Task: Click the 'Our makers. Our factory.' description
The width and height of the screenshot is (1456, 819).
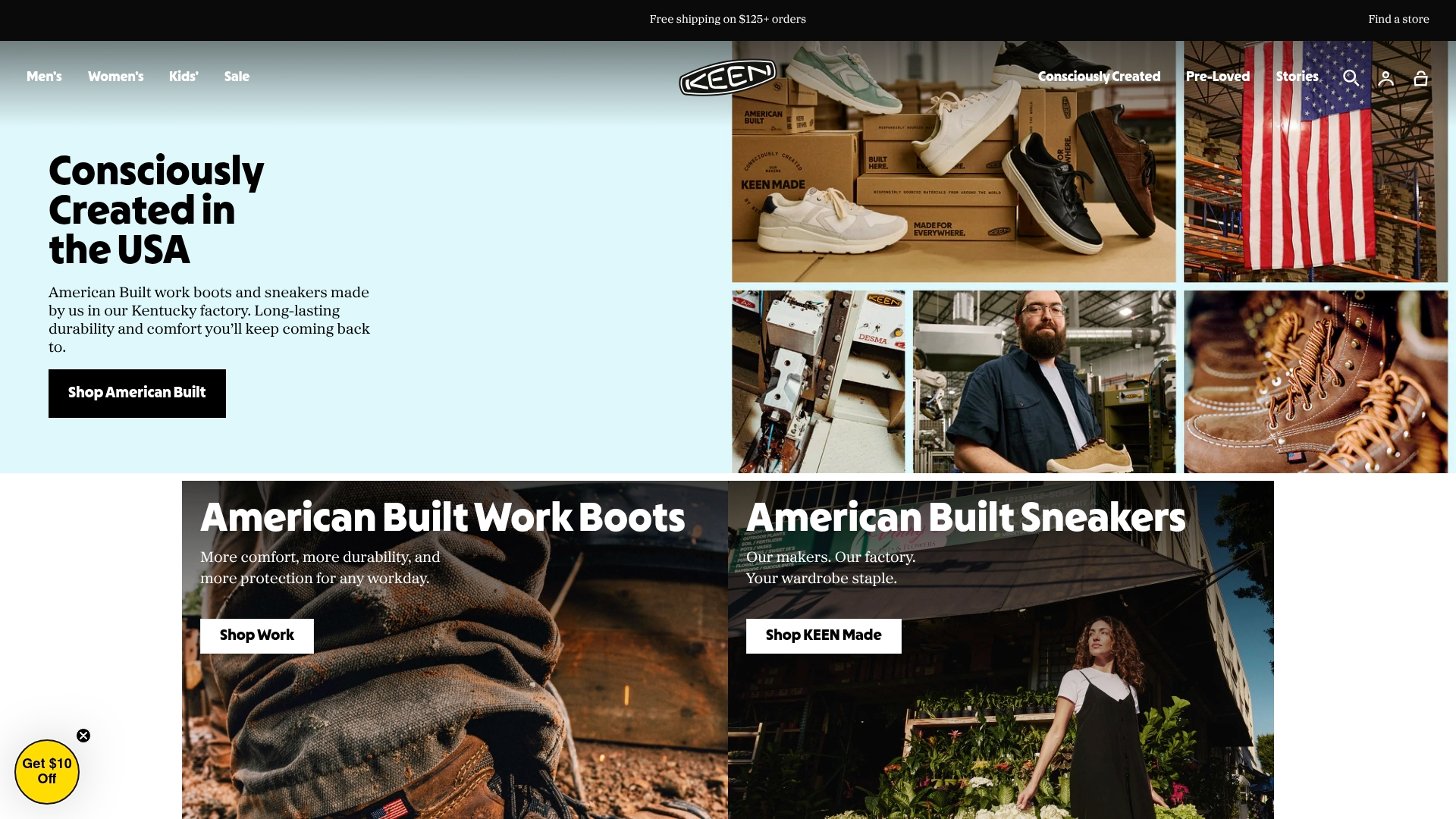Action: tap(831, 568)
